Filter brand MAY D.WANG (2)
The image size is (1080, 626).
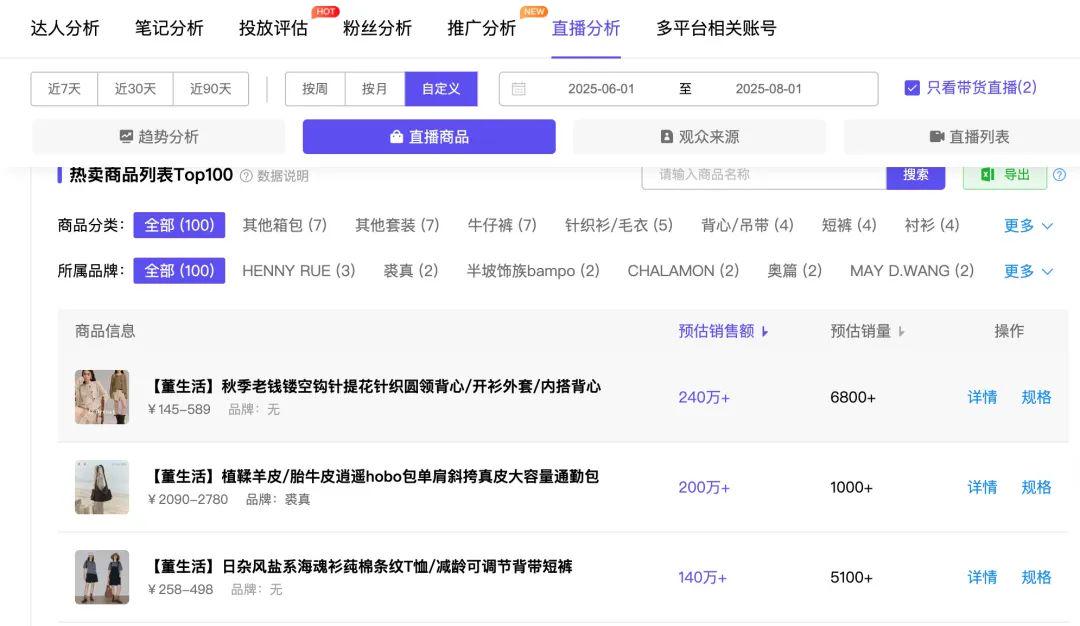tap(912, 271)
